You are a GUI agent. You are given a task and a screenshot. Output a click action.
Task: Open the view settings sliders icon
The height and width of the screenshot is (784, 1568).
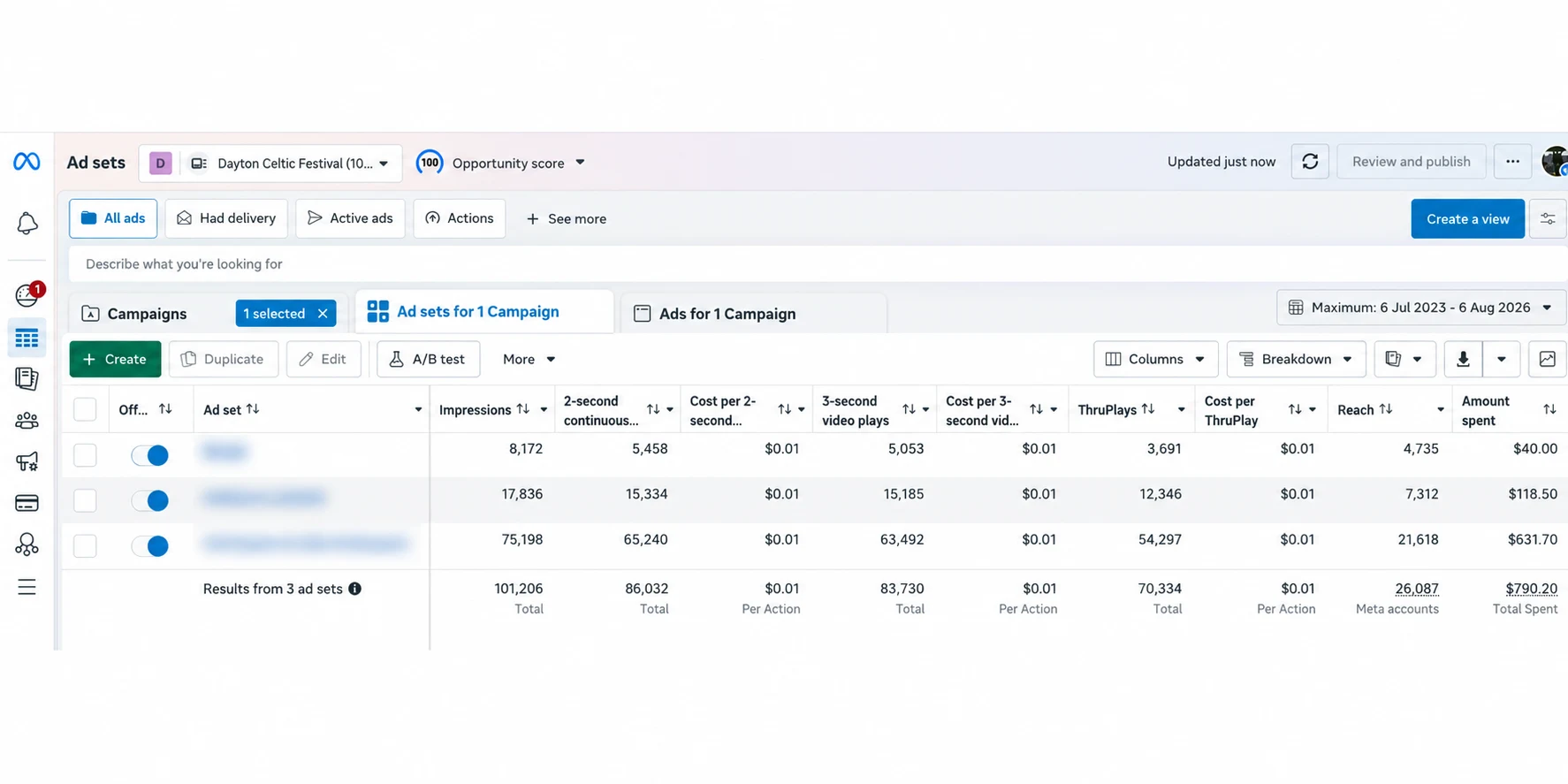coord(1548,219)
